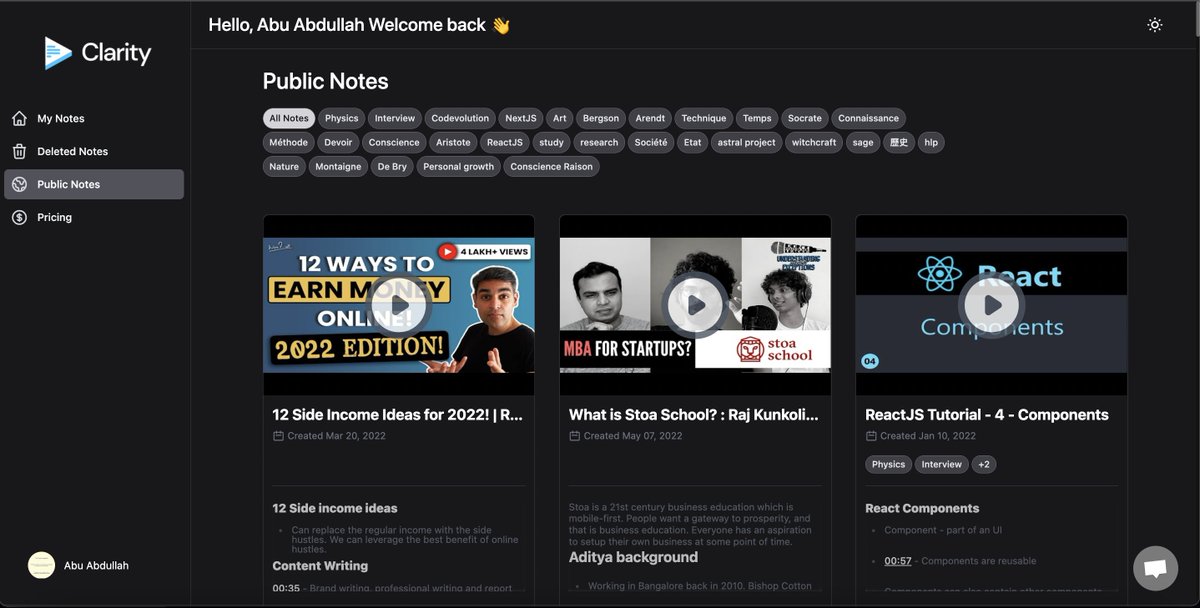Screen dimensions: 1200x608
Task: Click the Abu Abdullah avatar image
Action: [x=41, y=565]
